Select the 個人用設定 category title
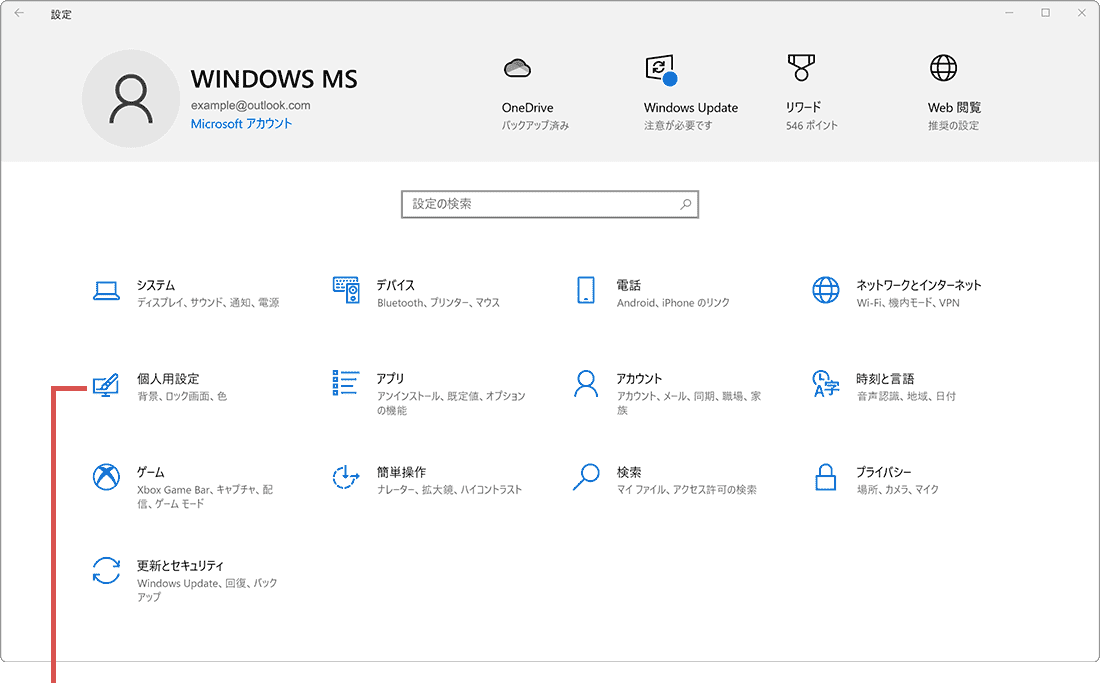Screen dimensions: 1100x683 [168, 379]
